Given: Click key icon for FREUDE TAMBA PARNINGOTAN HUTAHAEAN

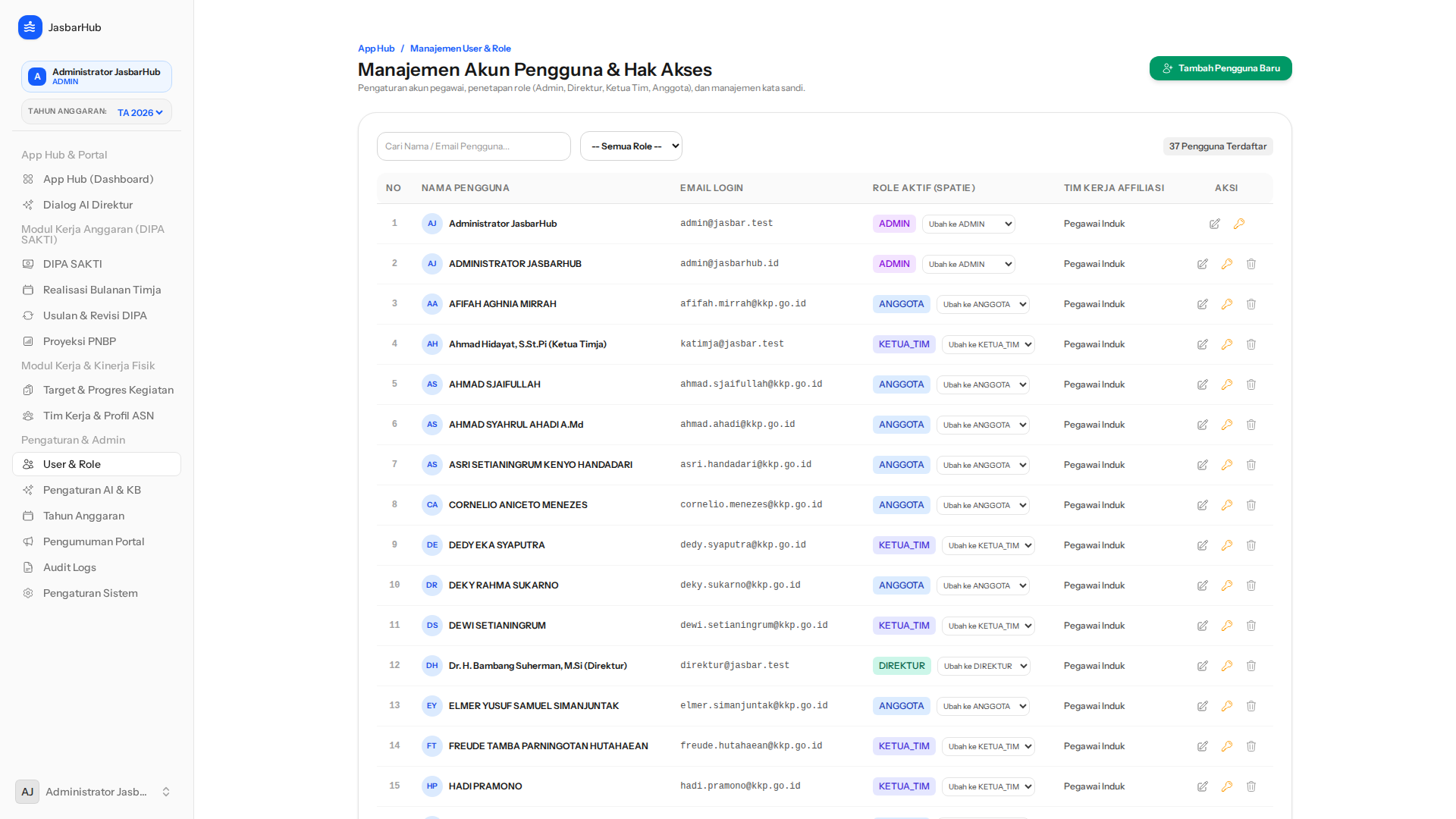Looking at the screenshot, I should click(x=1226, y=746).
